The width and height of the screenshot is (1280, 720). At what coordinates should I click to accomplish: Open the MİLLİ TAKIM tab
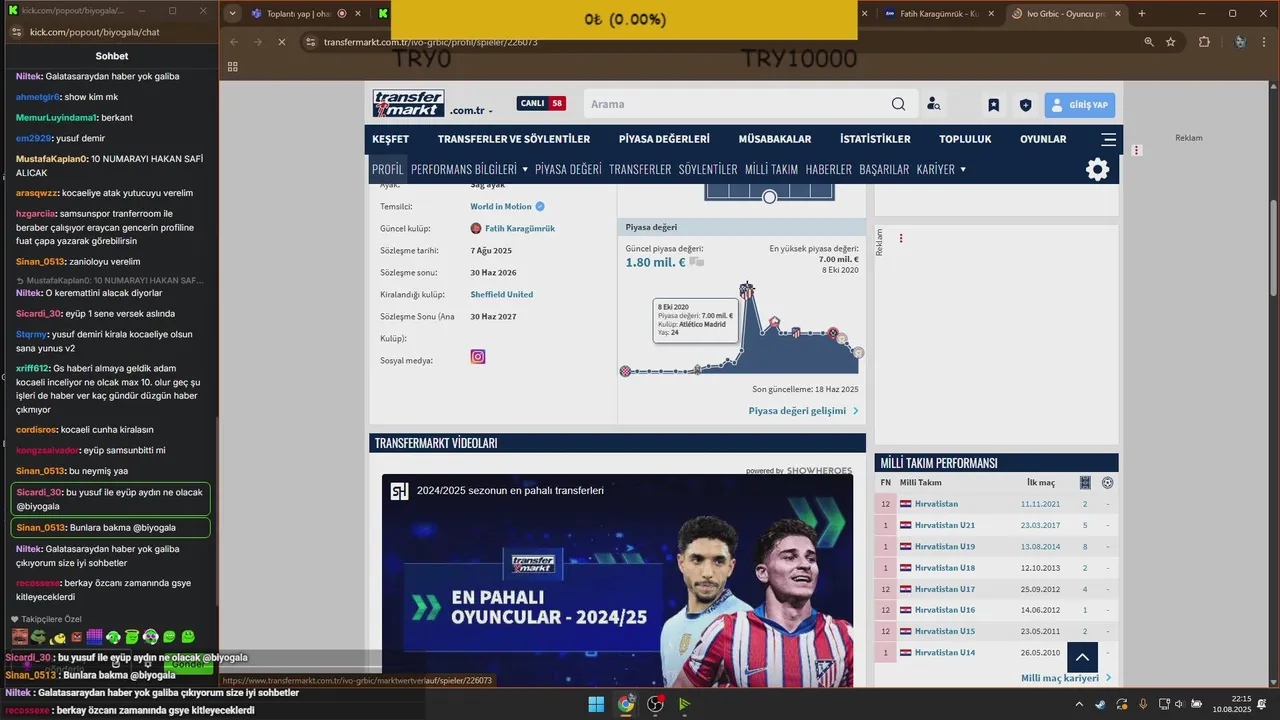tap(772, 169)
